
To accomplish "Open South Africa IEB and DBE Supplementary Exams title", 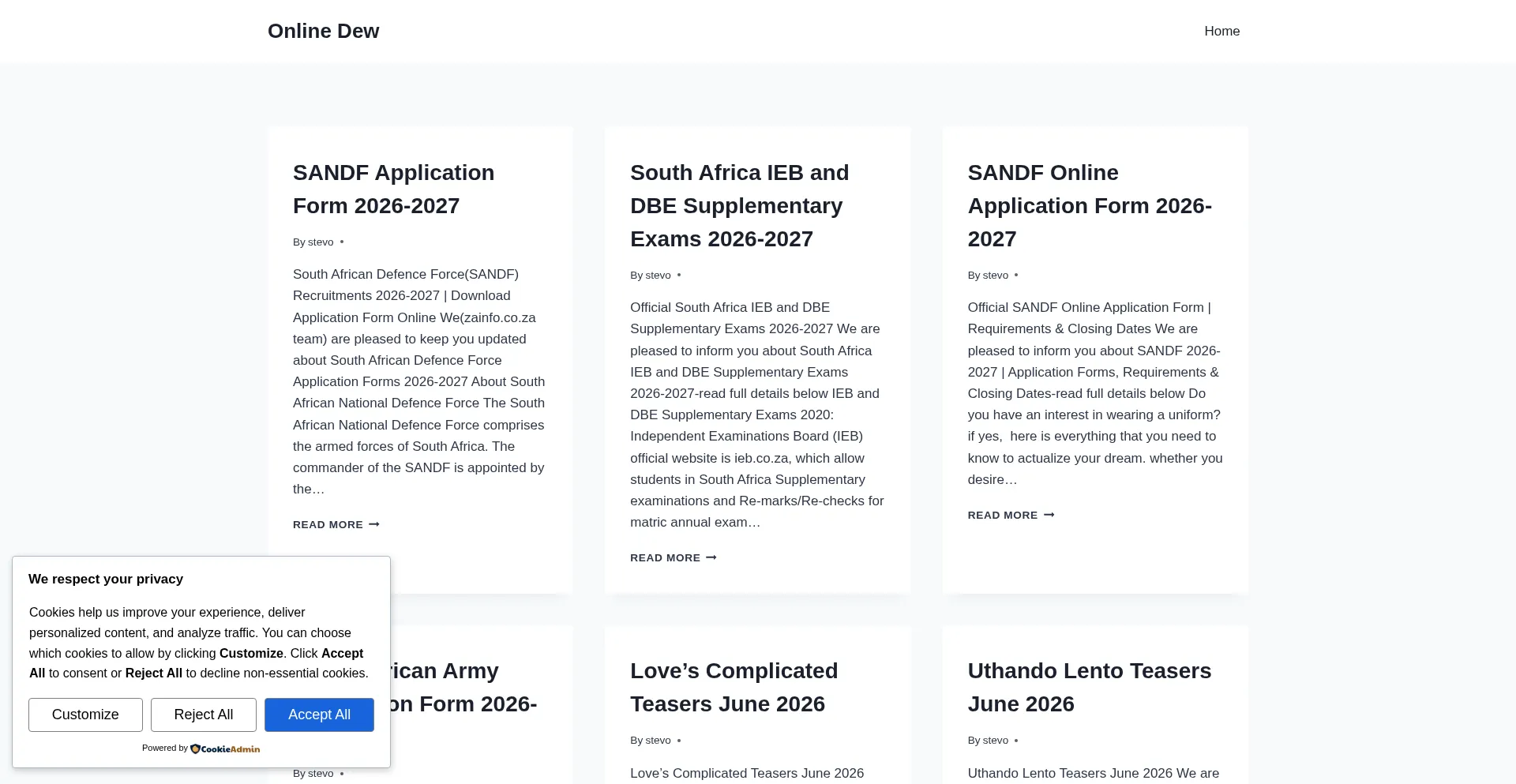I will click(739, 205).
